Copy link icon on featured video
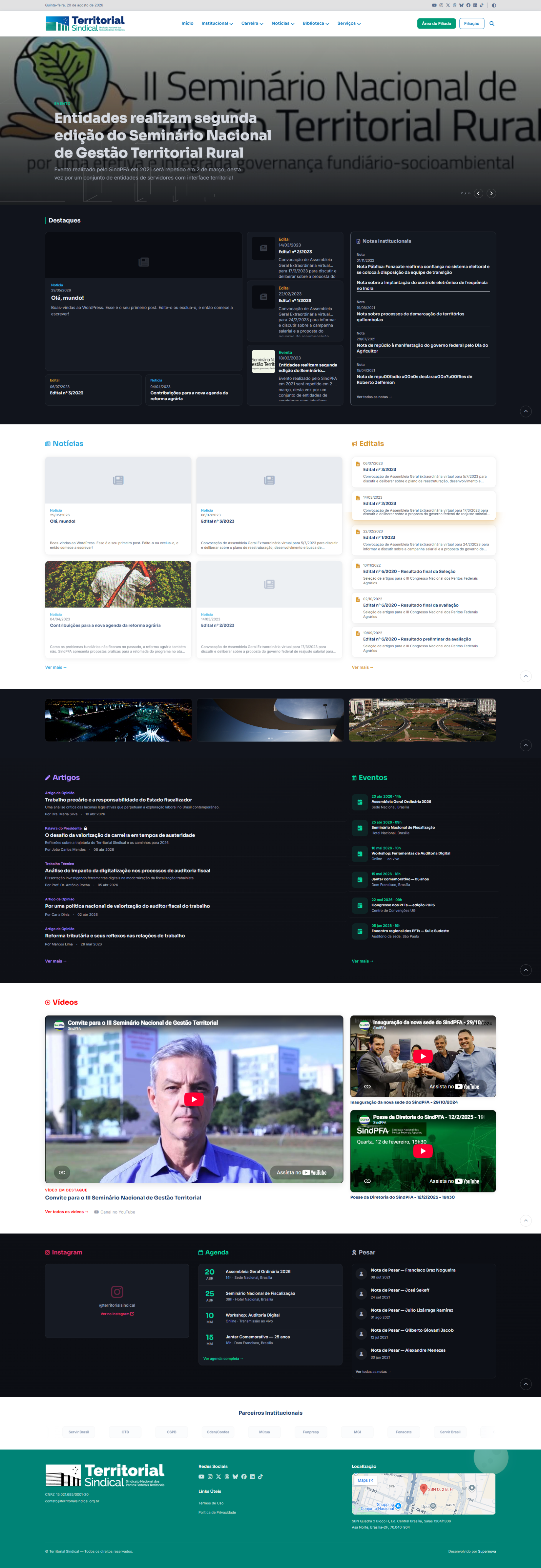The height and width of the screenshot is (1568, 541). [x=62, y=1172]
